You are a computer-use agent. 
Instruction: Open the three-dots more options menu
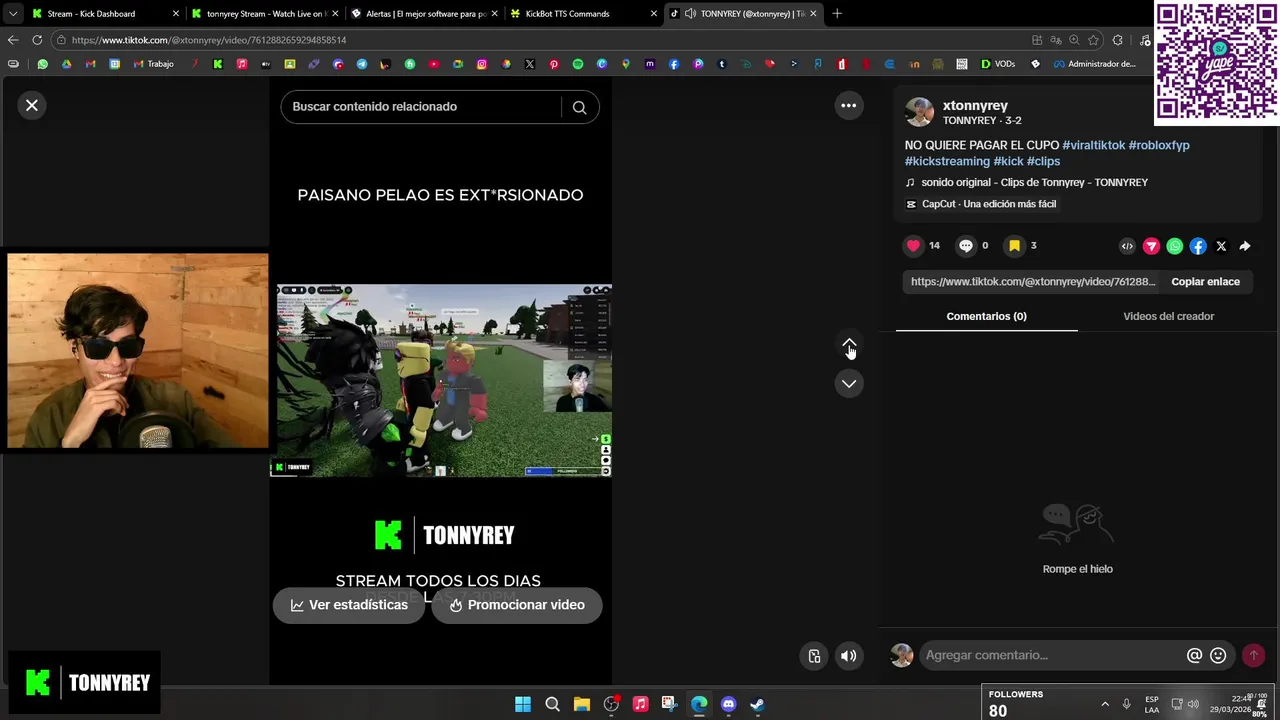[848, 105]
